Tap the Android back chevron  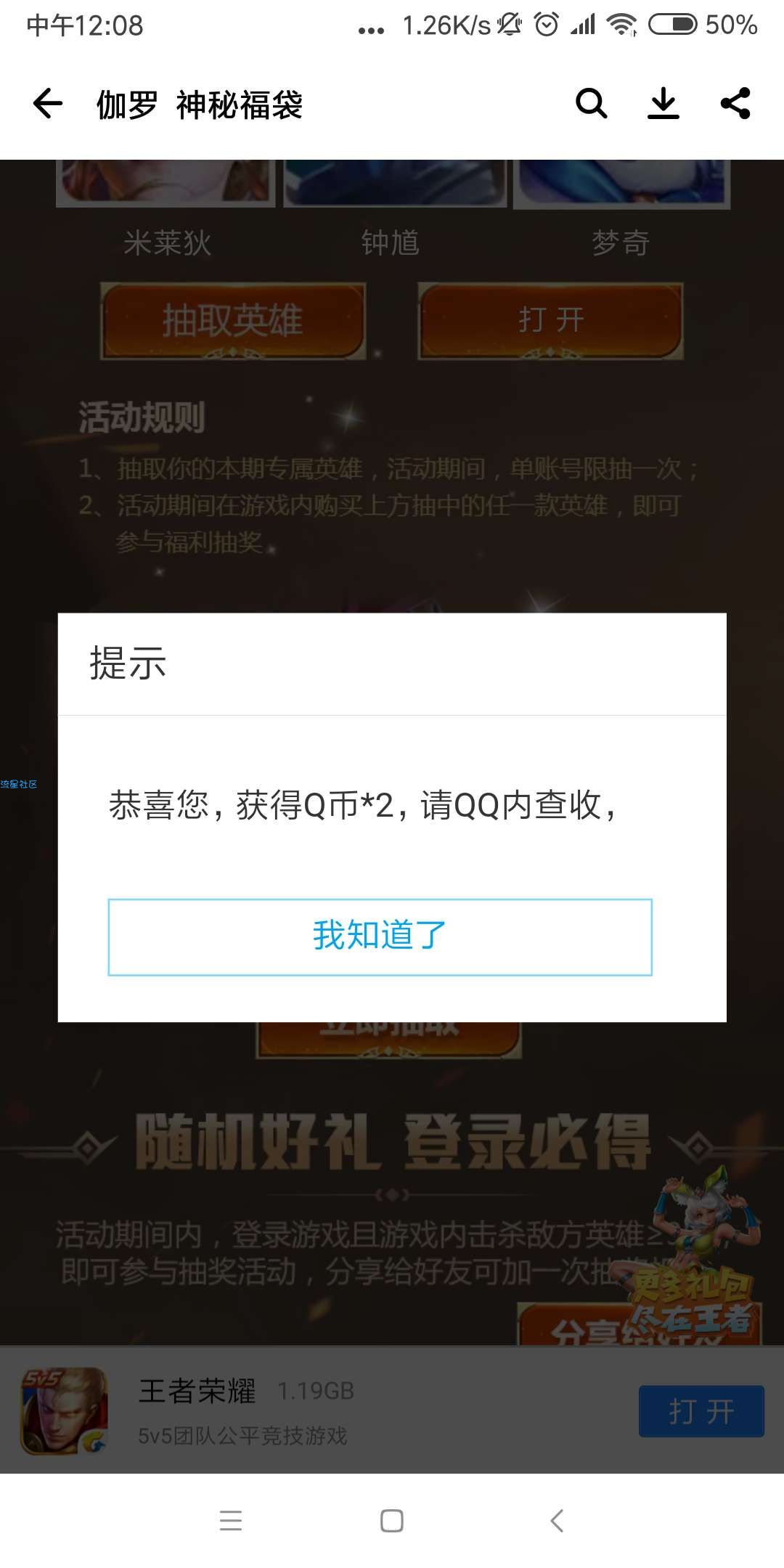click(x=557, y=1520)
